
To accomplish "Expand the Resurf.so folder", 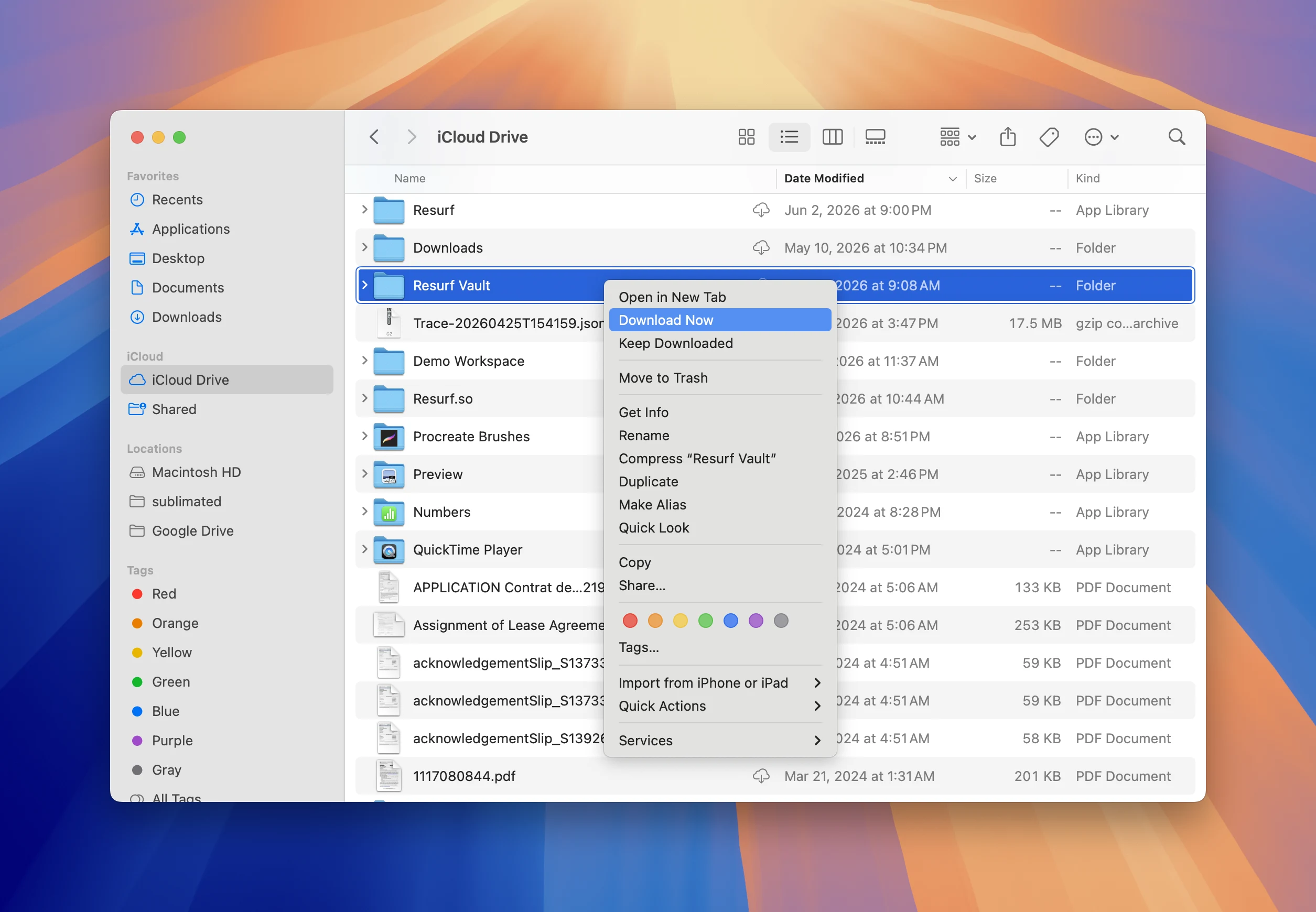I will [364, 398].
